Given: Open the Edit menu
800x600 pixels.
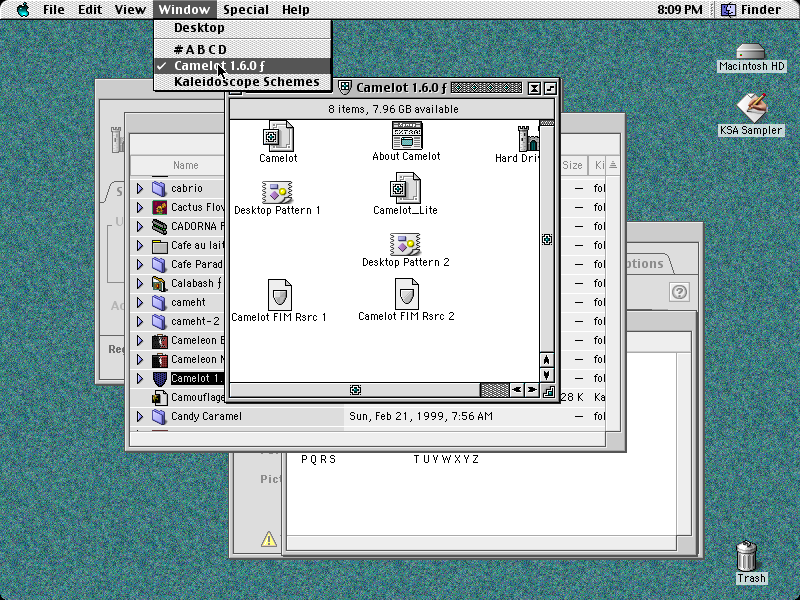Looking at the screenshot, I should coord(90,9).
